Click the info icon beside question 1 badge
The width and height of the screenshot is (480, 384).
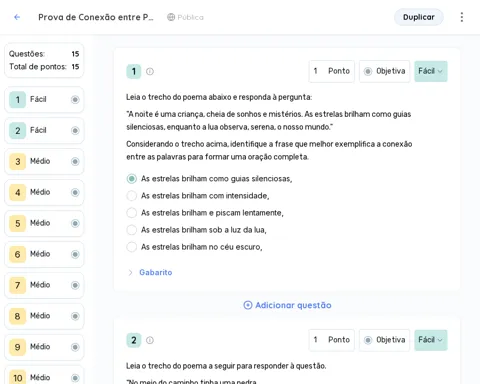[x=150, y=71]
